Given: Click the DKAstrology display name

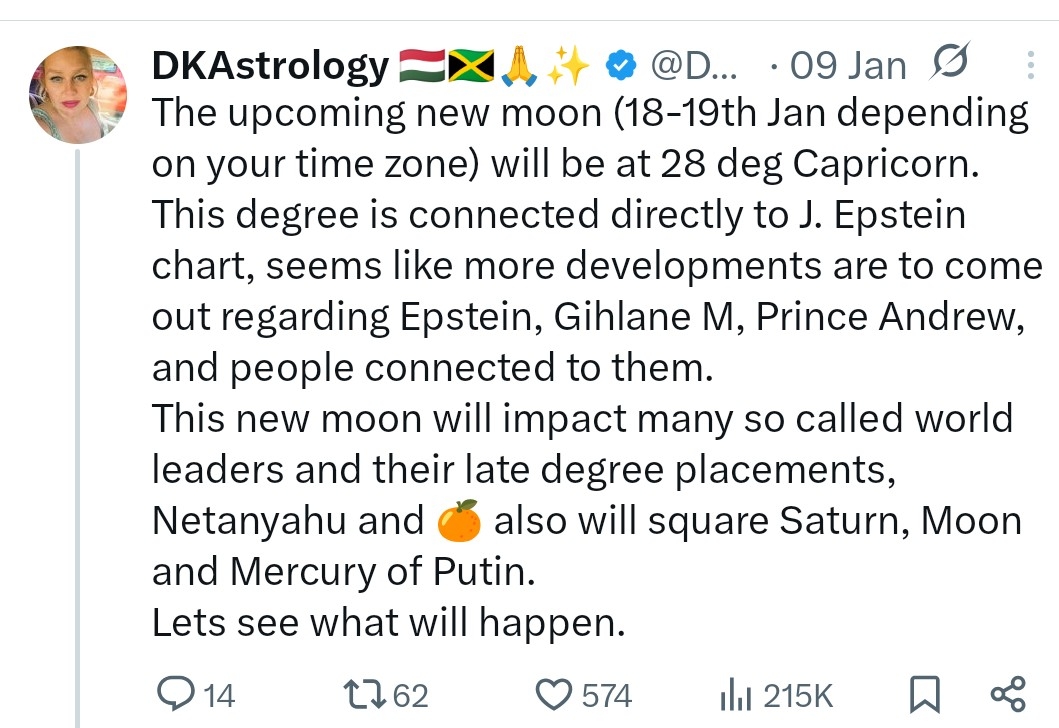Looking at the screenshot, I should pyautogui.click(x=270, y=67).
